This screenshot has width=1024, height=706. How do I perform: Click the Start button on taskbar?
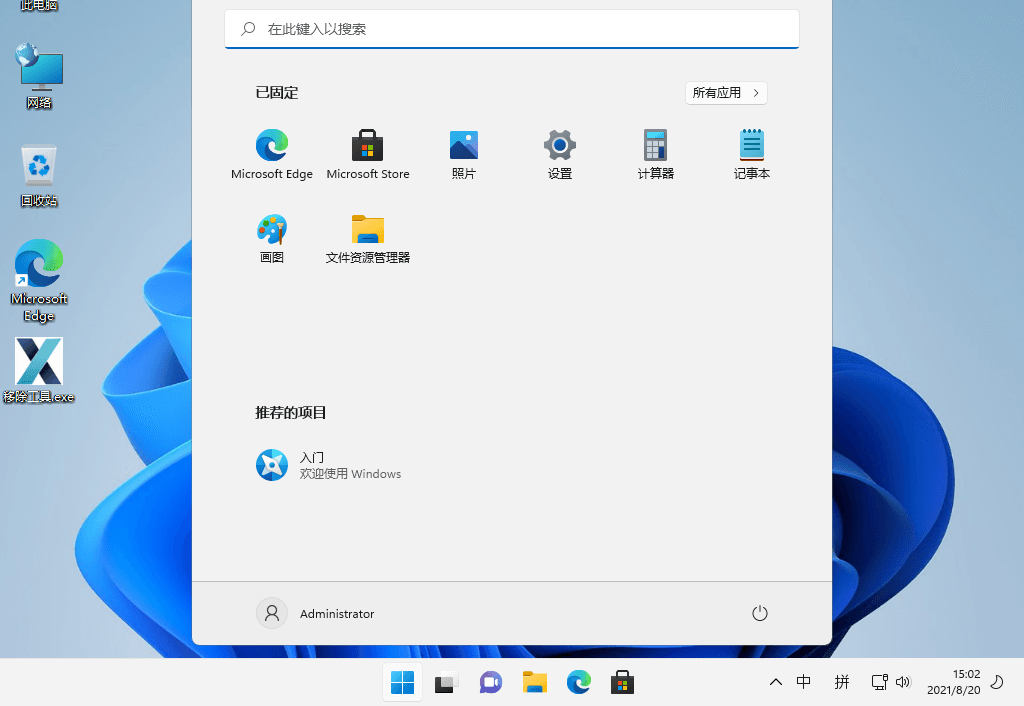point(402,682)
